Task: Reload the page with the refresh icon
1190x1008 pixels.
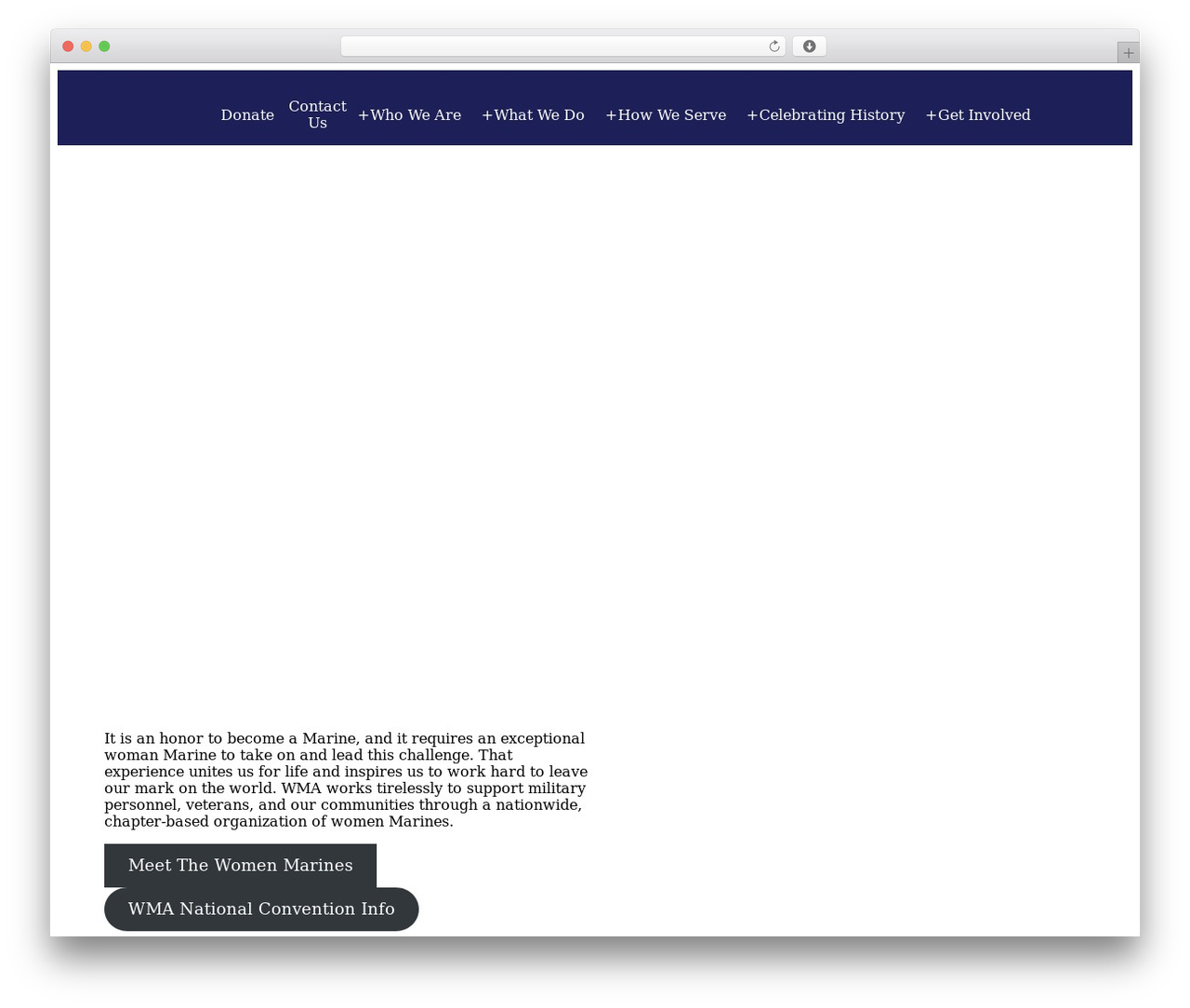Action: coord(773,46)
